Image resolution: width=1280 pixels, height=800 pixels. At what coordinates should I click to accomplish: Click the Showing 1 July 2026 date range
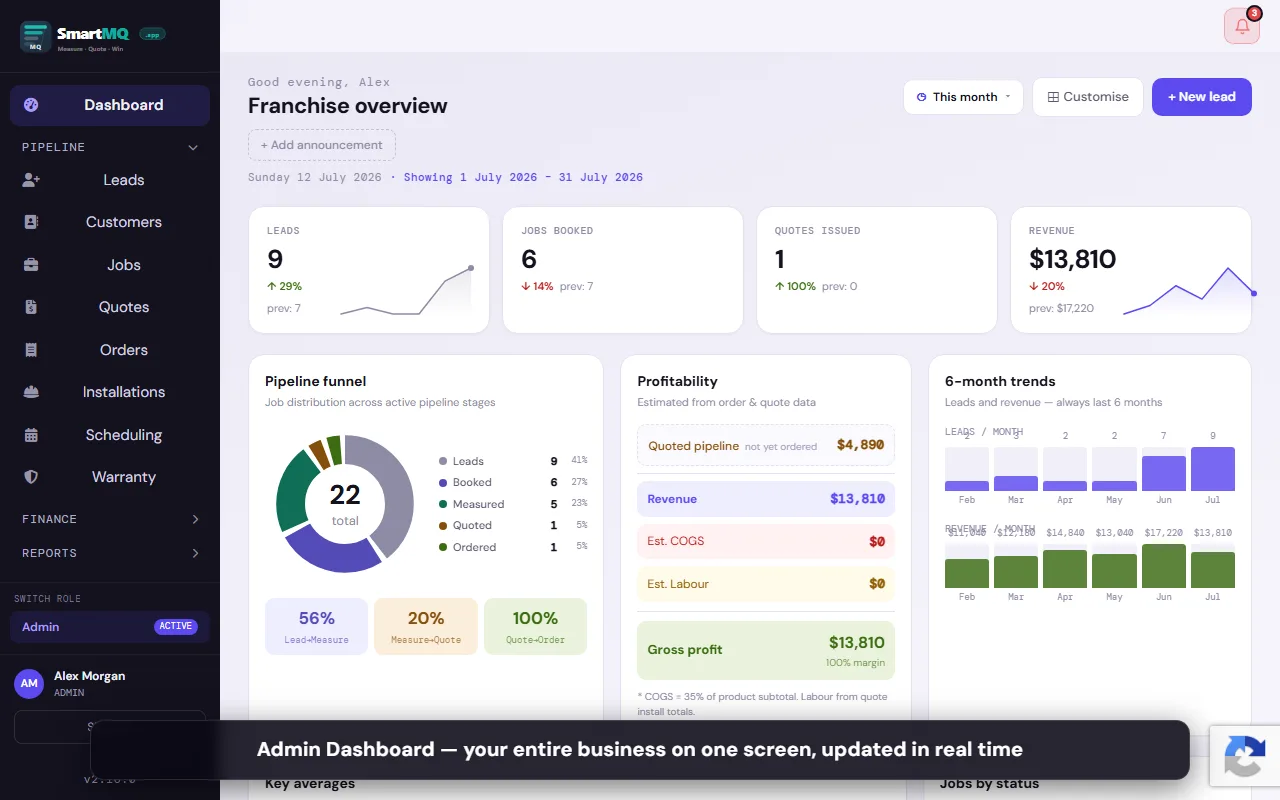click(x=523, y=177)
